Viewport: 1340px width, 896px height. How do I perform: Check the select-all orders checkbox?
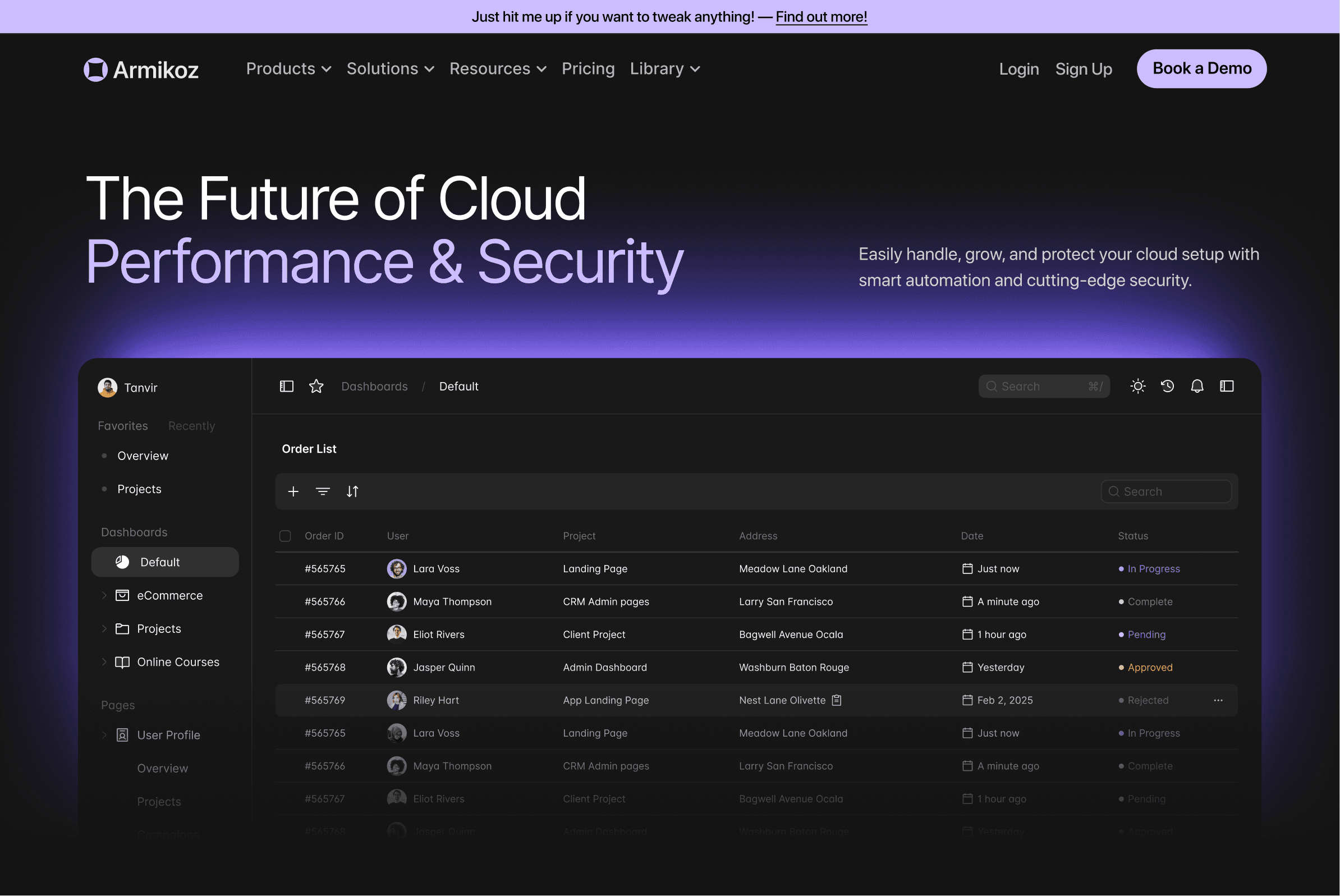point(285,536)
